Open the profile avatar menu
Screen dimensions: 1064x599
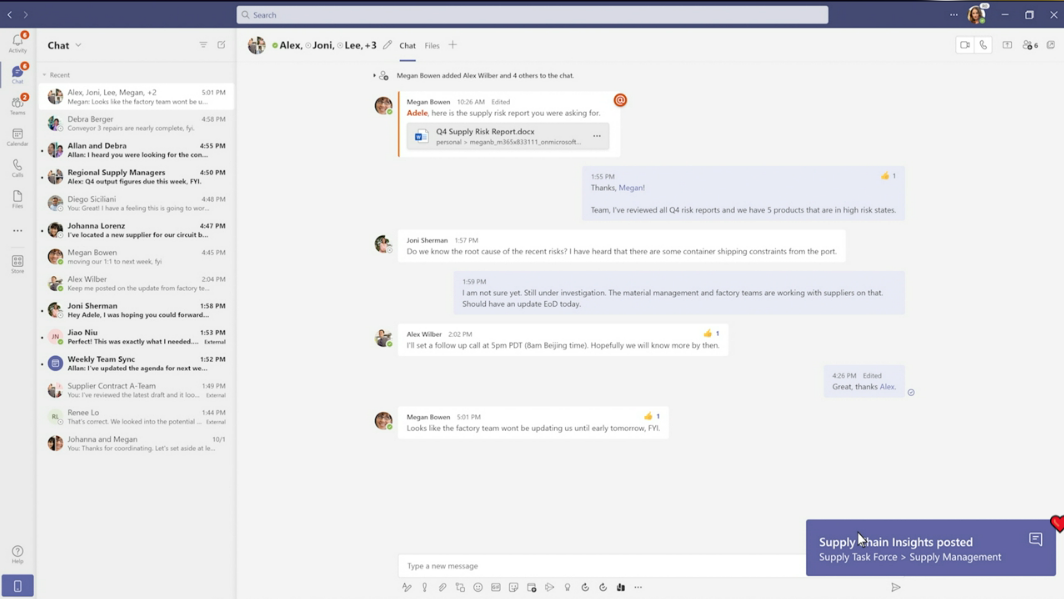coord(976,14)
